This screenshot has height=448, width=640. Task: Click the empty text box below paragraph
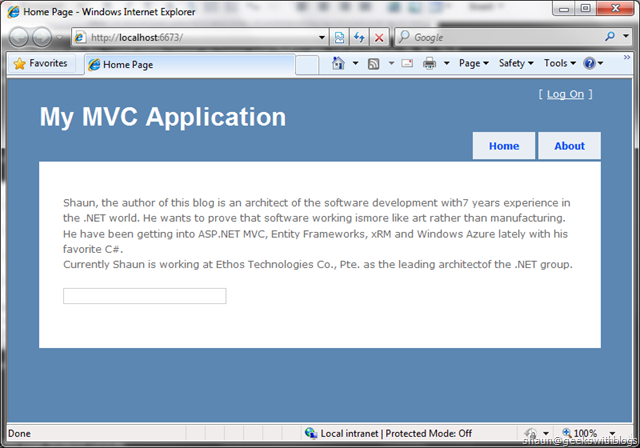(x=144, y=296)
